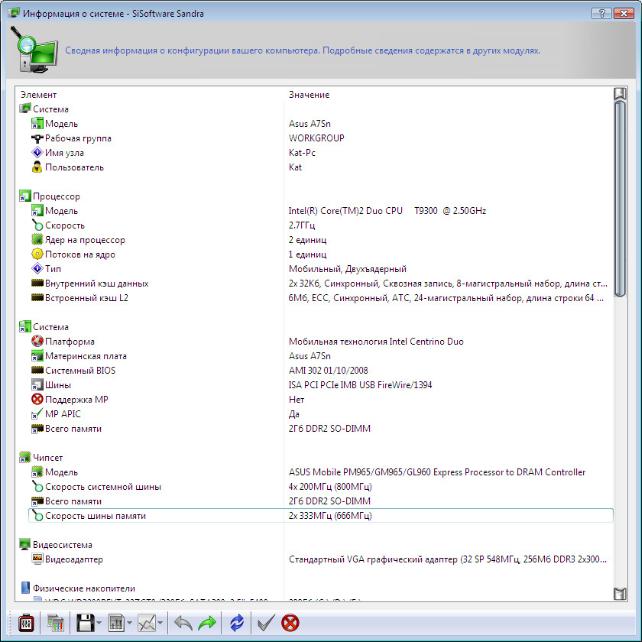The image size is (642, 642).
Task: Open dropdown arrow beside line graph icon
Action: (160, 623)
